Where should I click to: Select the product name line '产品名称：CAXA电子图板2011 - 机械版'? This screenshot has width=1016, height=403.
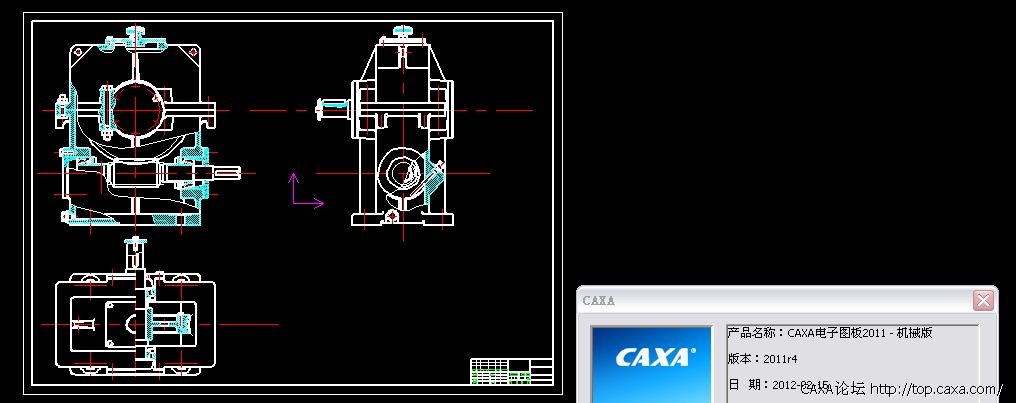829,333
